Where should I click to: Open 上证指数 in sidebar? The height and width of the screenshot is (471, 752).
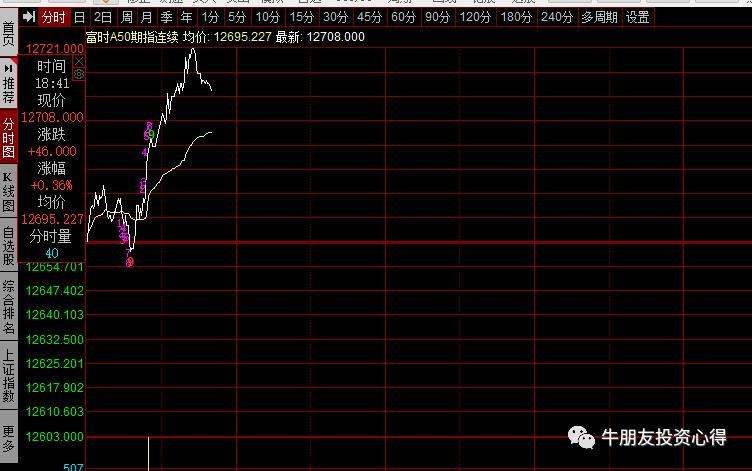tap(9, 376)
